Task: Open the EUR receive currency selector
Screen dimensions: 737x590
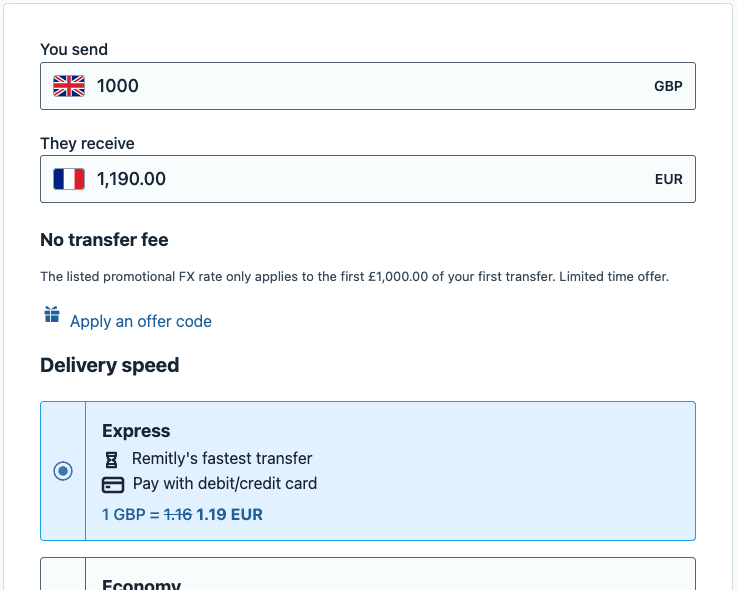Action: click(x=667, y=180)
